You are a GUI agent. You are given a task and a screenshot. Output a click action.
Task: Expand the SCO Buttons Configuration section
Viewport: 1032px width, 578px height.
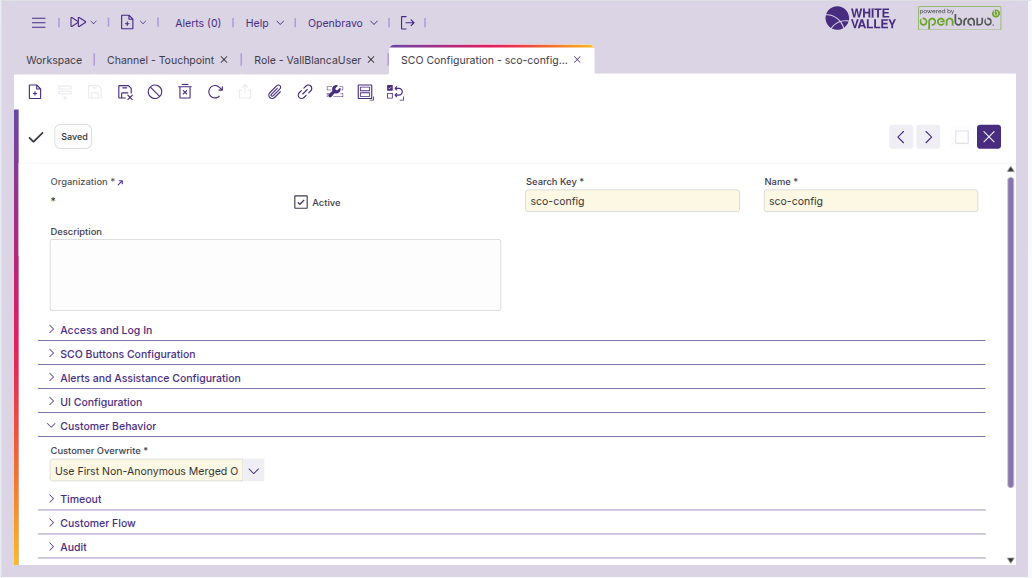point(127,354)
